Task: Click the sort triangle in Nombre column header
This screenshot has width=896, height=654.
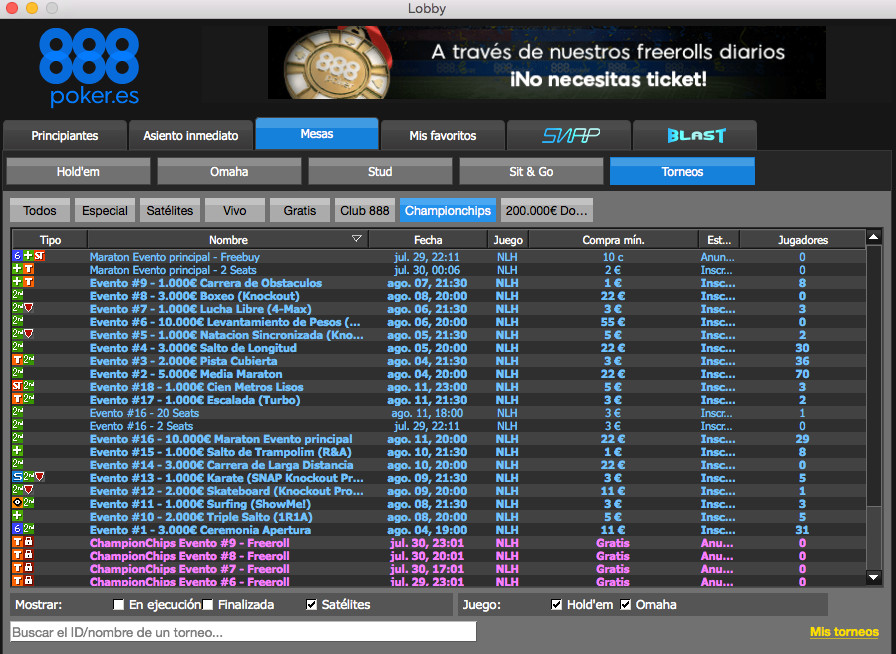Action: (357, 238)
